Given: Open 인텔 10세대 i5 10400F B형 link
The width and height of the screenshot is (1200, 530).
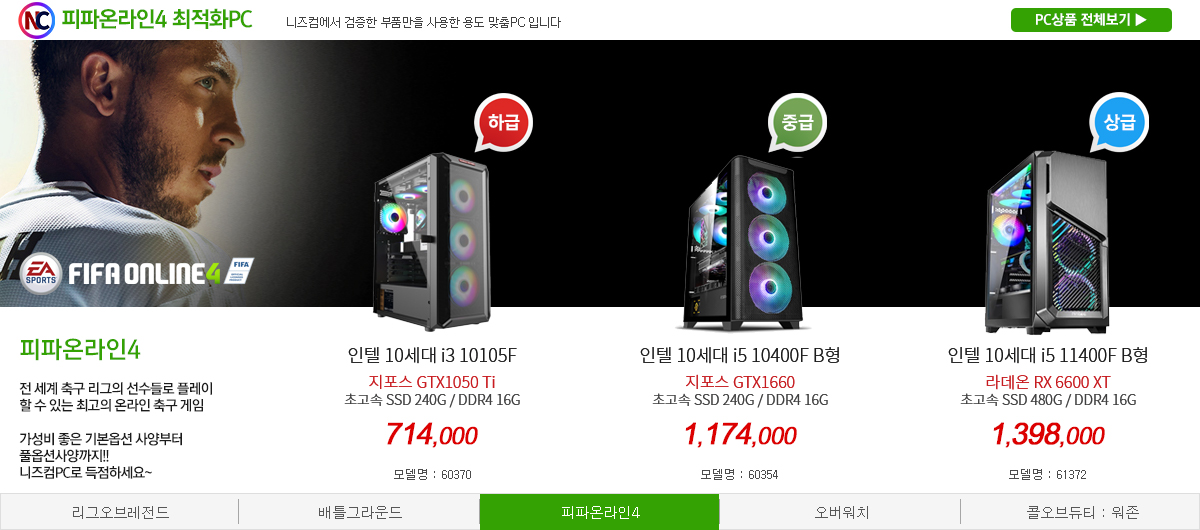Looking at the screenshot, I should [x=740, y=356].
